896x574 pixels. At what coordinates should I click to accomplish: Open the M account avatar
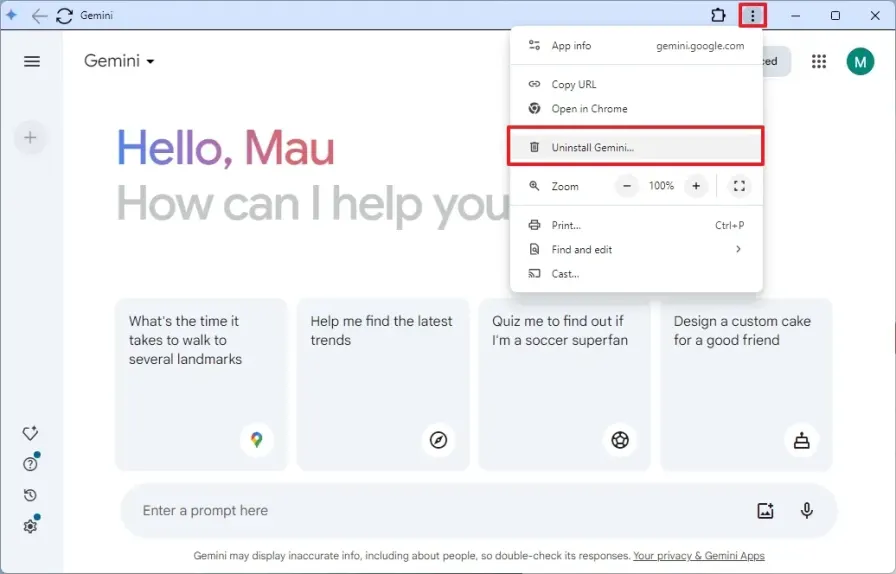tap(860, 61)
